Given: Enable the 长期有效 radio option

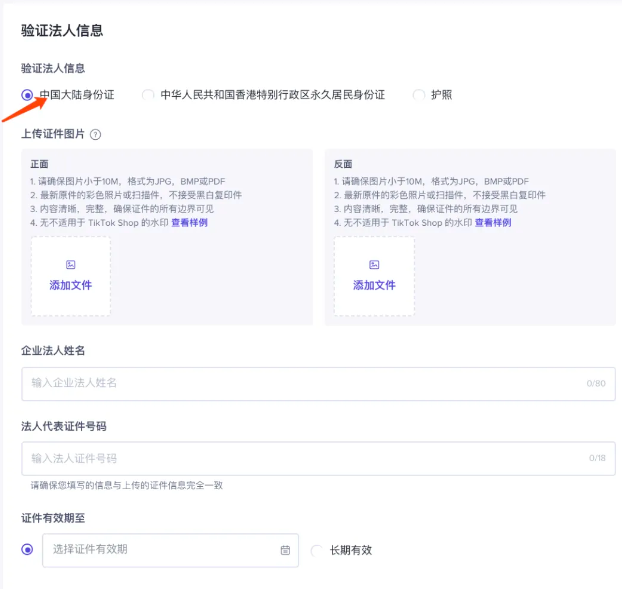Looking at the screenshot, I should point(317,550).
